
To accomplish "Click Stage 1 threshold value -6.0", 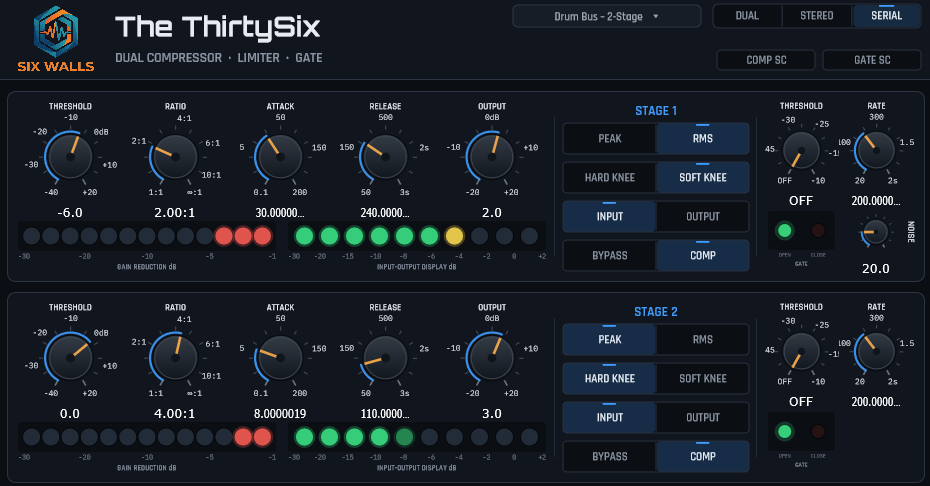I will point(70,212).
